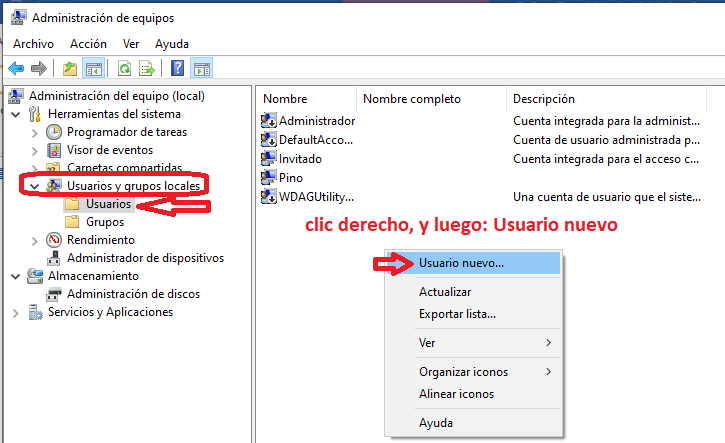The width and height of the screenshot is (725, 443).
Task: Click the Administrador de dispositivos icon
Action: pos(54,258)
